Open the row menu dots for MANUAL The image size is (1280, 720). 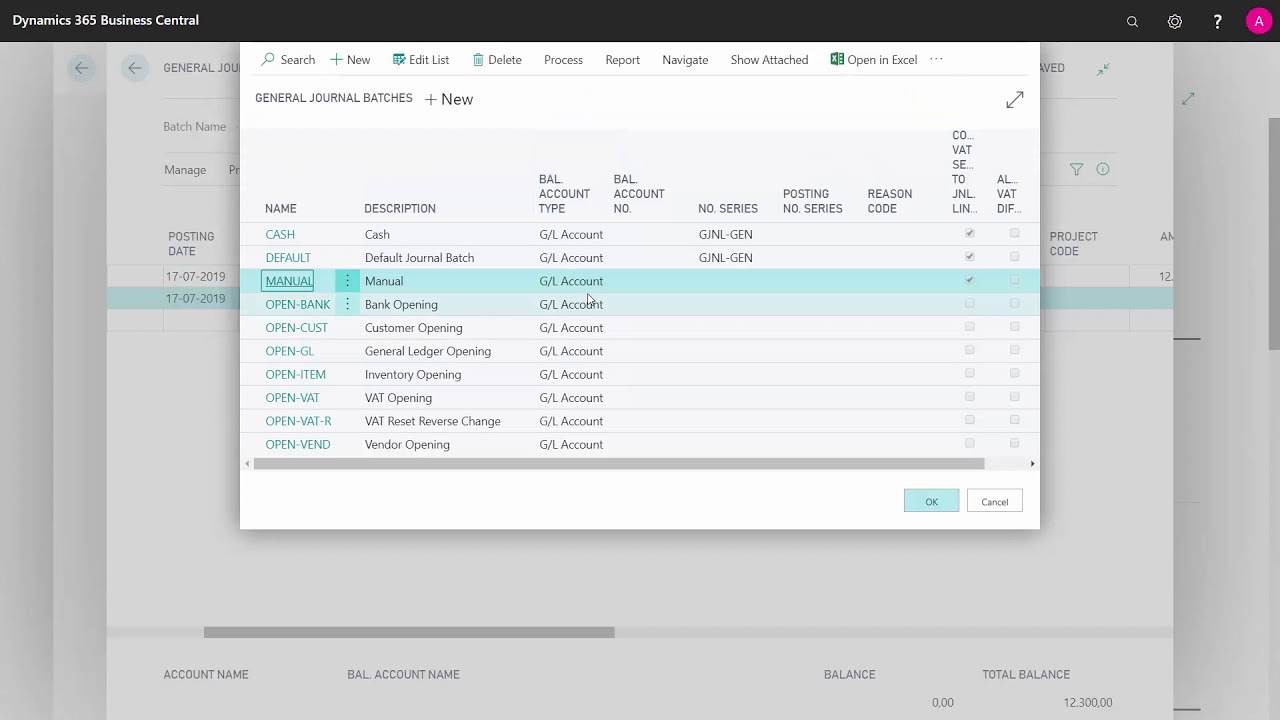coord(347,281)
